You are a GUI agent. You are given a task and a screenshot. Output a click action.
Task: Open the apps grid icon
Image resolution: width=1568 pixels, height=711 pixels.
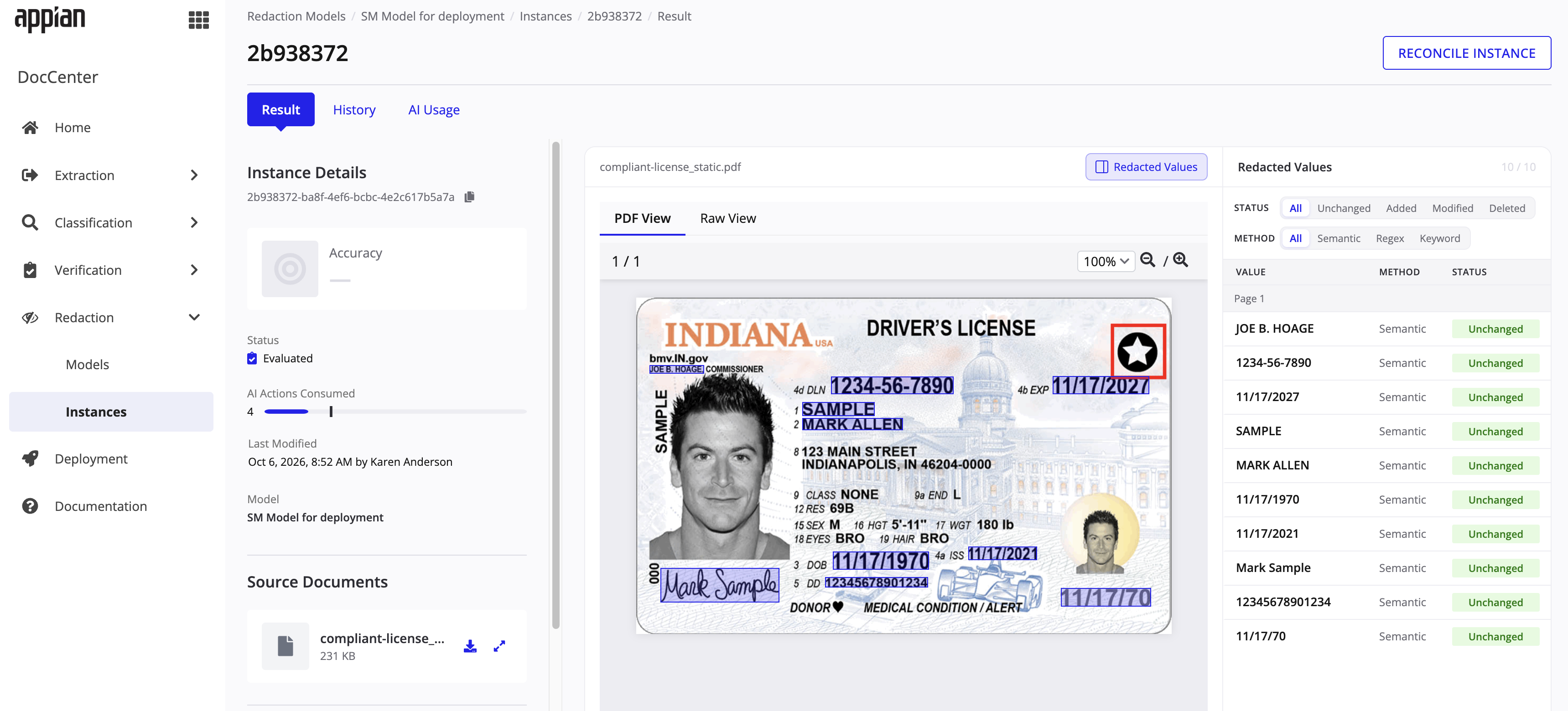point(198,20)
